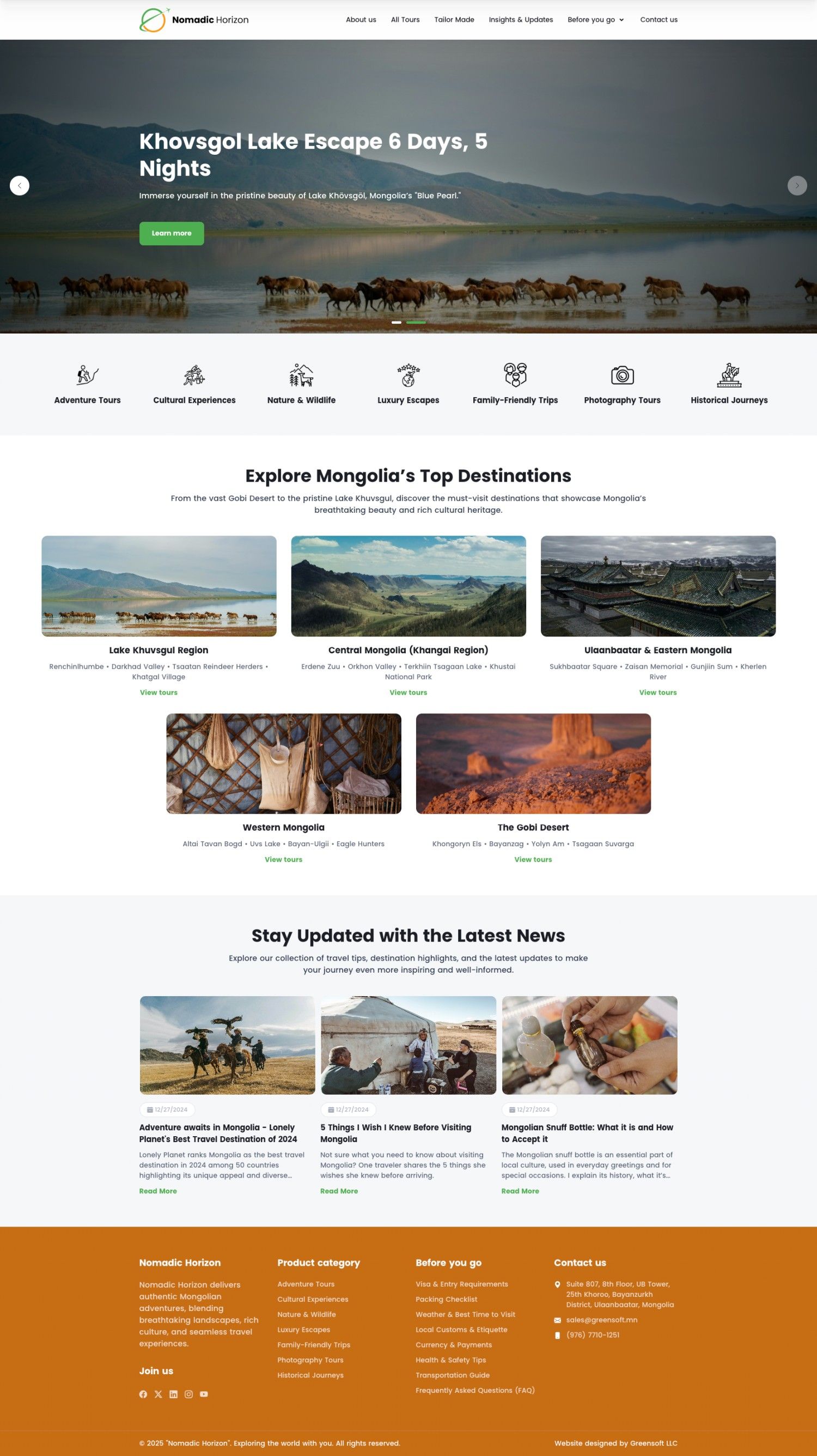Select the Historical Journeys monument icon

[x=729, y=375]
